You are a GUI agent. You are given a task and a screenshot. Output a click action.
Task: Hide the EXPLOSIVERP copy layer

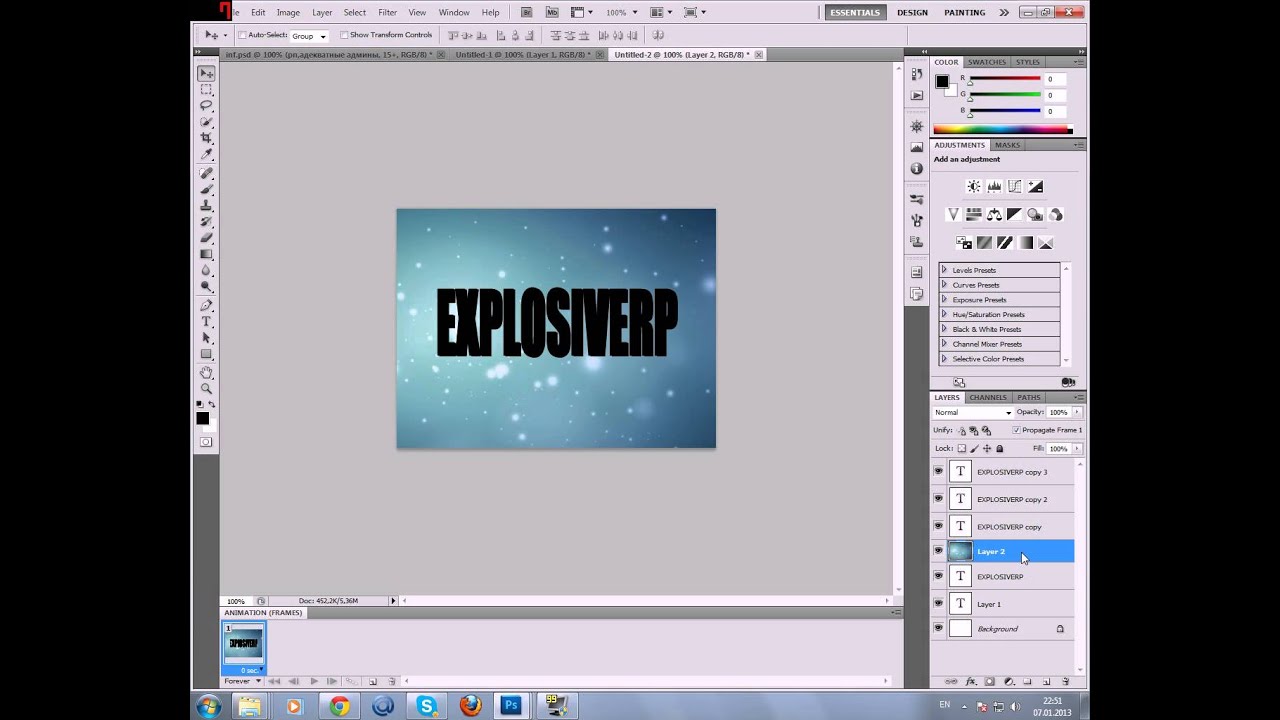pyautogui.click(x=938, y=526)
